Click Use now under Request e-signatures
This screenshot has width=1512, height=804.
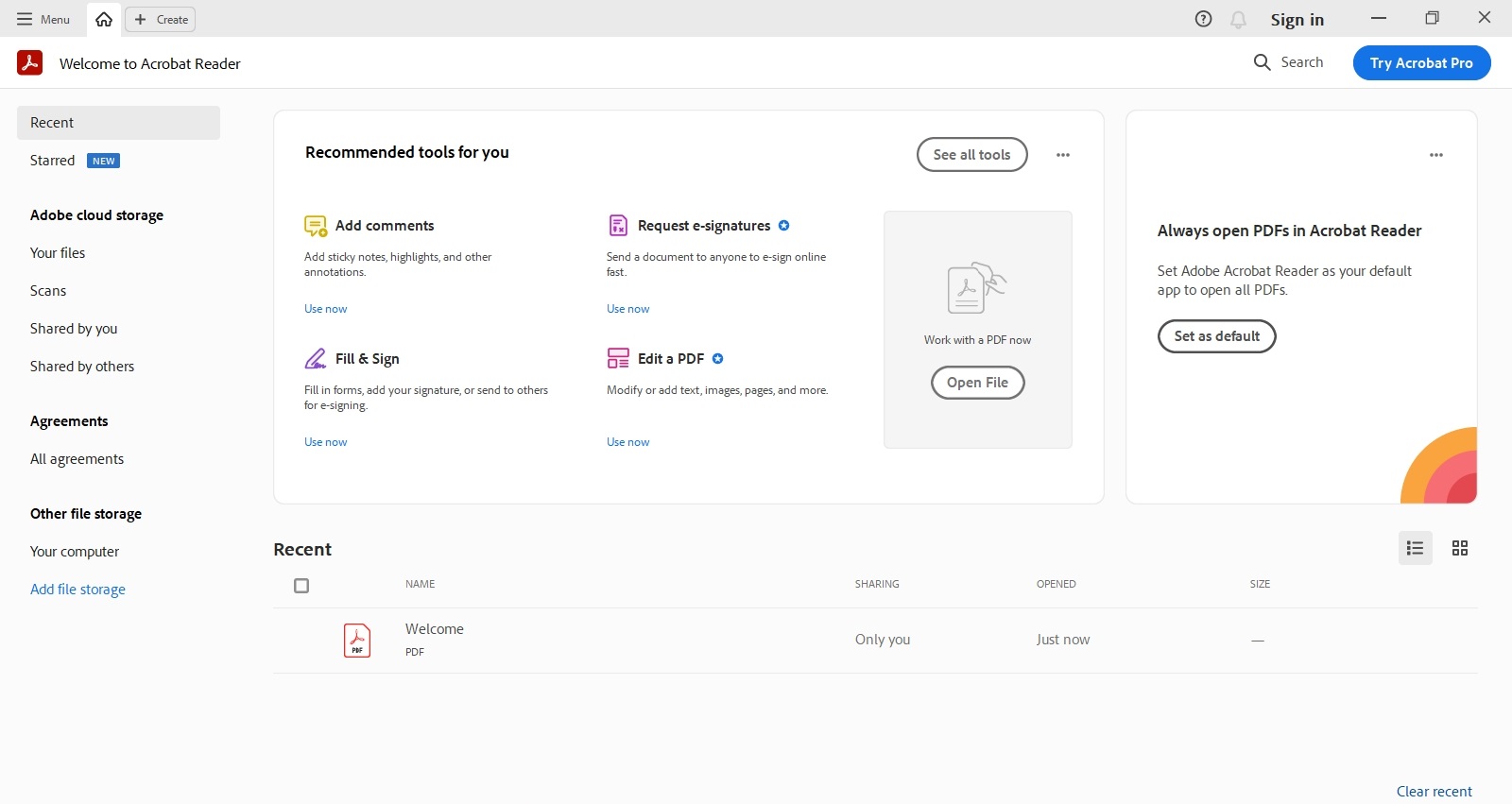pyautogui.click(x=627, y=309)
